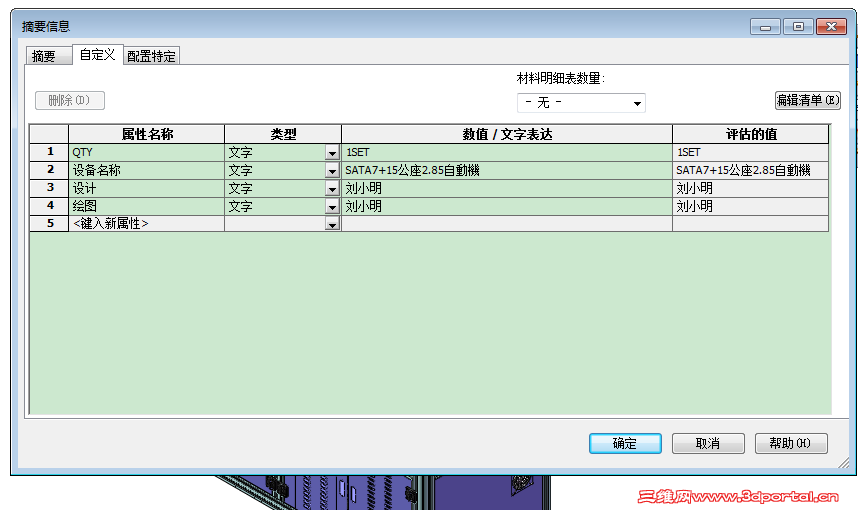This screenshot has width=858, height=510.
Task: Select the 自定义 tab
Action: click(97, 54)
